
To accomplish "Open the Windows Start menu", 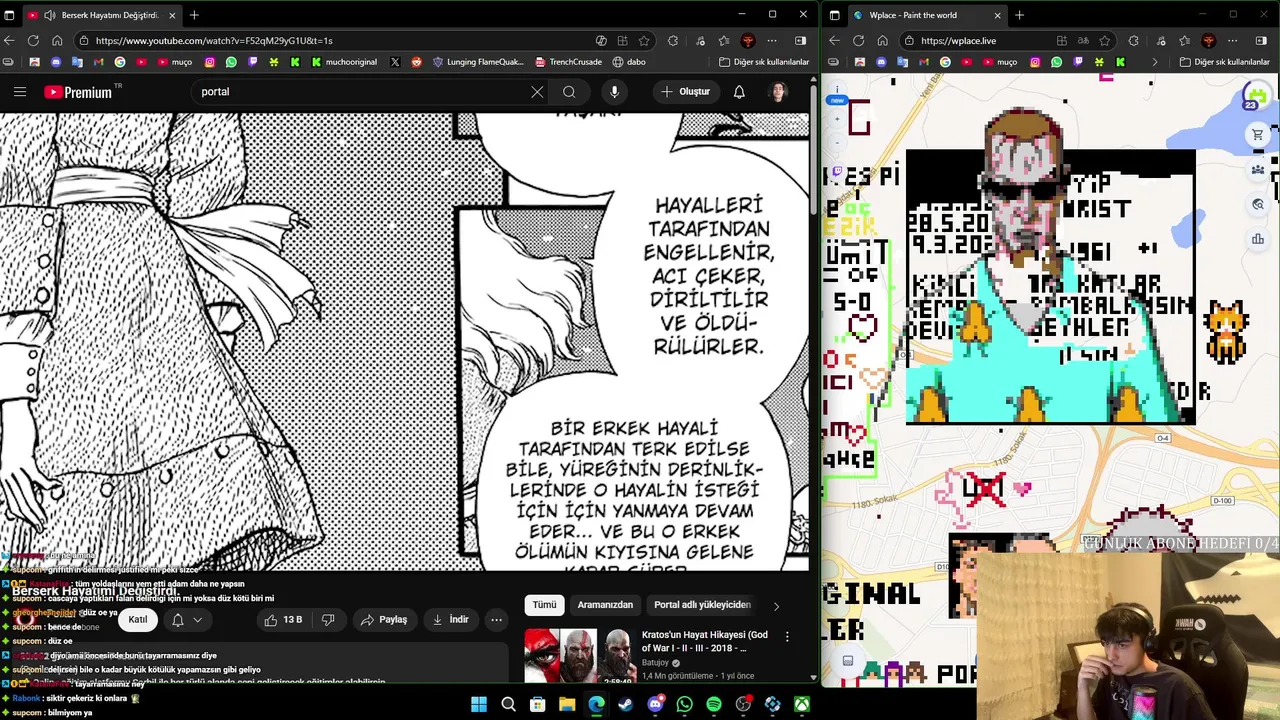I will pyautogui.click(x=479, y=705).
